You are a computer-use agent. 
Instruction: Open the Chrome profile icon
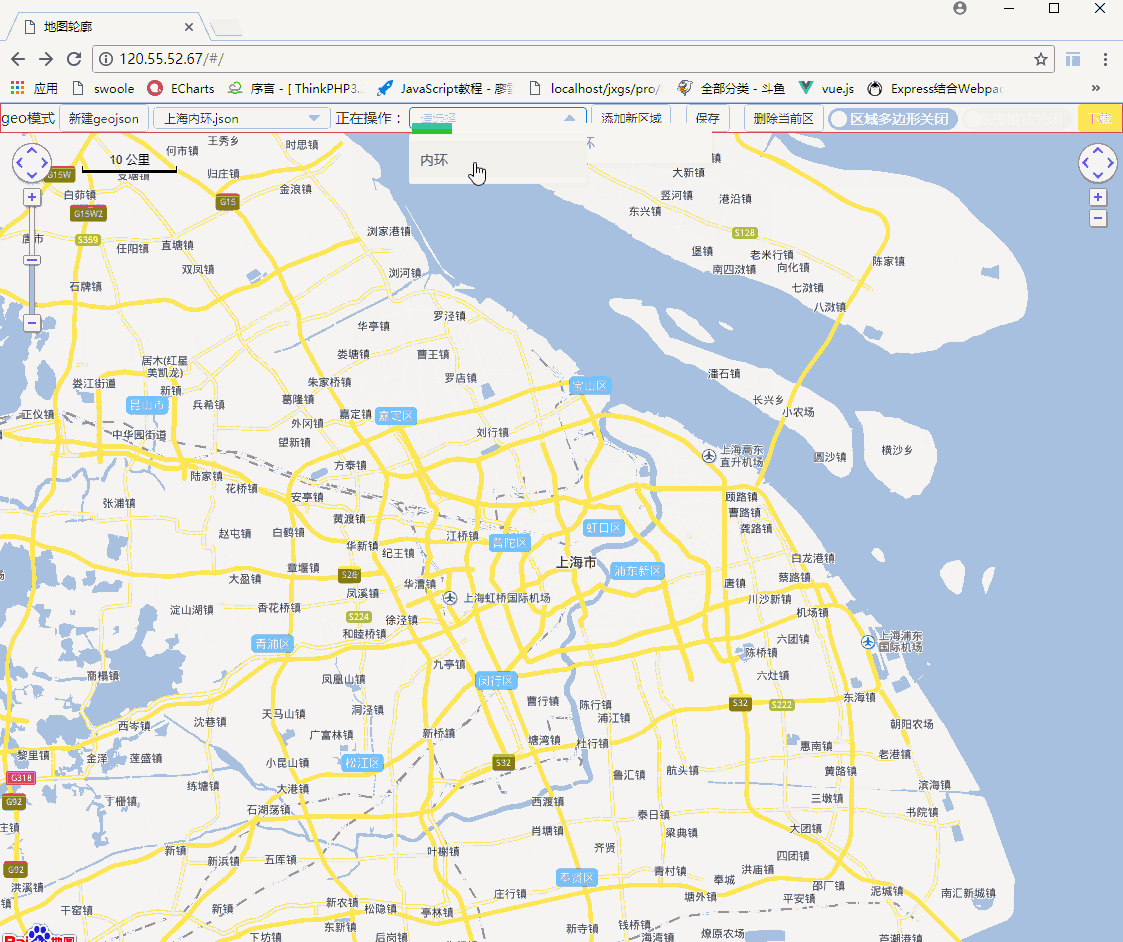point(960,8)
